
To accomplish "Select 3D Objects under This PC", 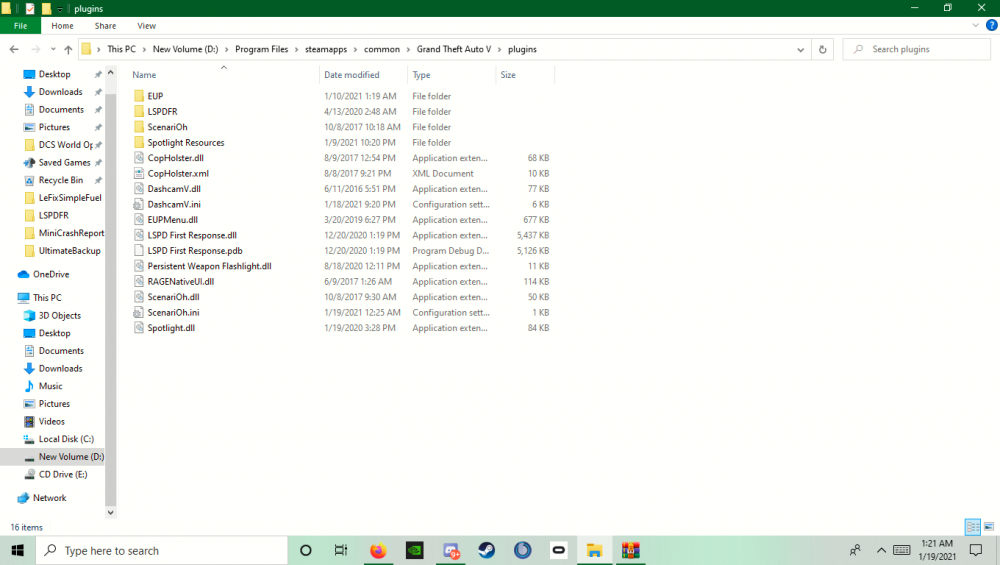I will [59, 316].
